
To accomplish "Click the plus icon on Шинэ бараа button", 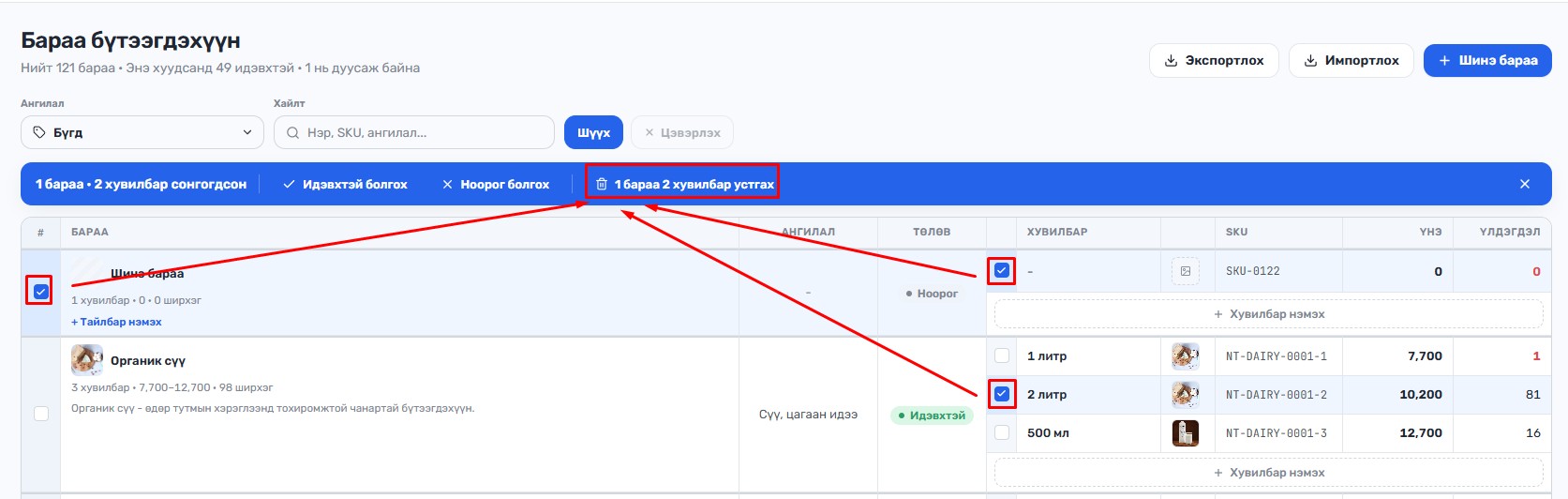I will (x=1444, y=60).
